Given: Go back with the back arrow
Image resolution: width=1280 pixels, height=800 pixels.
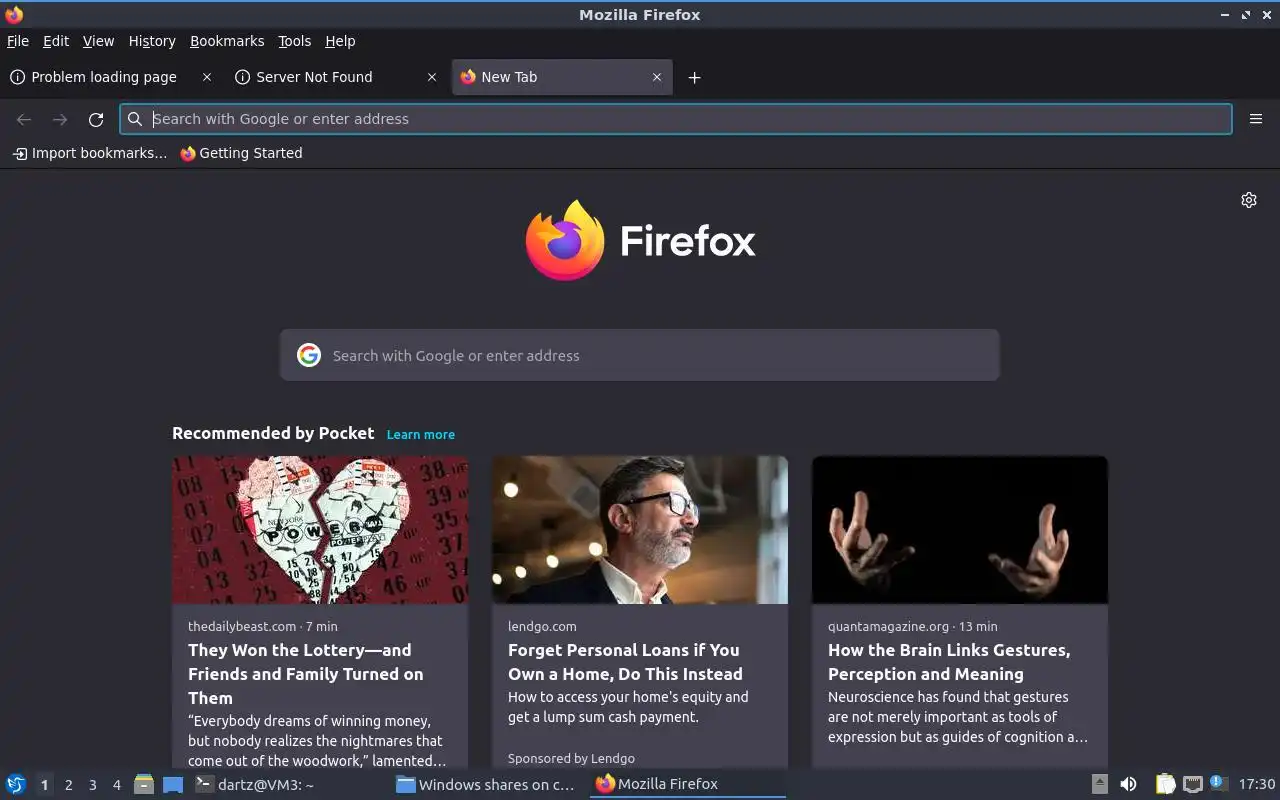Looking at the screenshot, I should coord(24,119).
